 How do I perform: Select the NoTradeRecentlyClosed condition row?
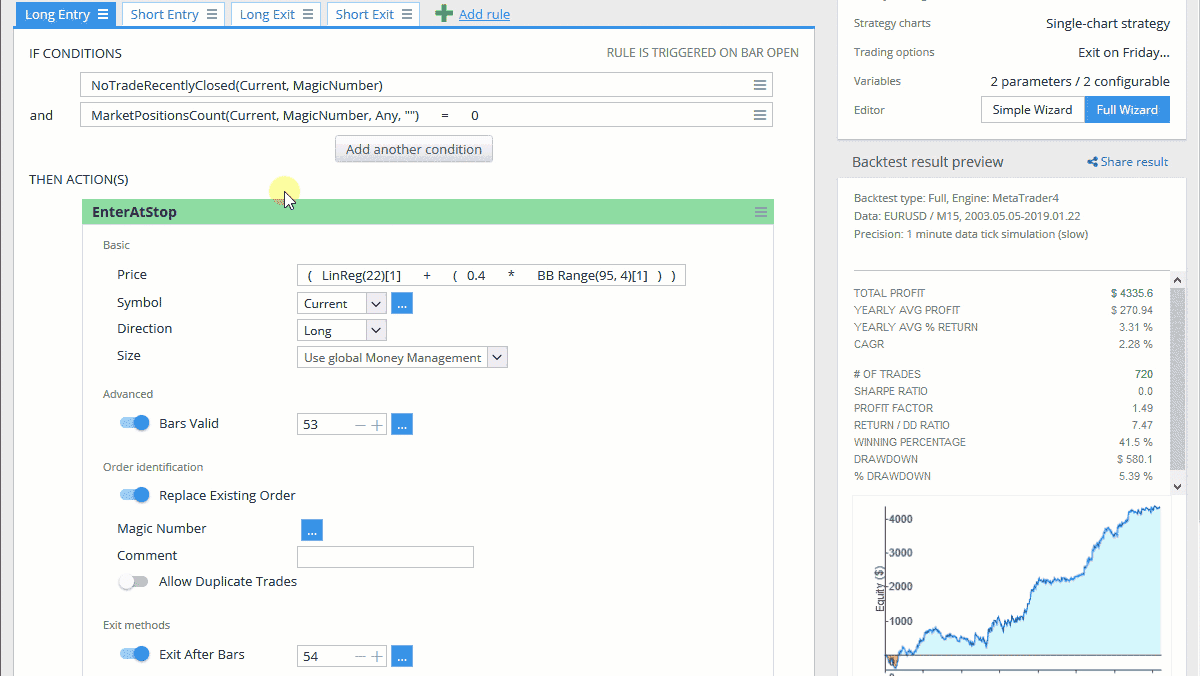(426, 86)
